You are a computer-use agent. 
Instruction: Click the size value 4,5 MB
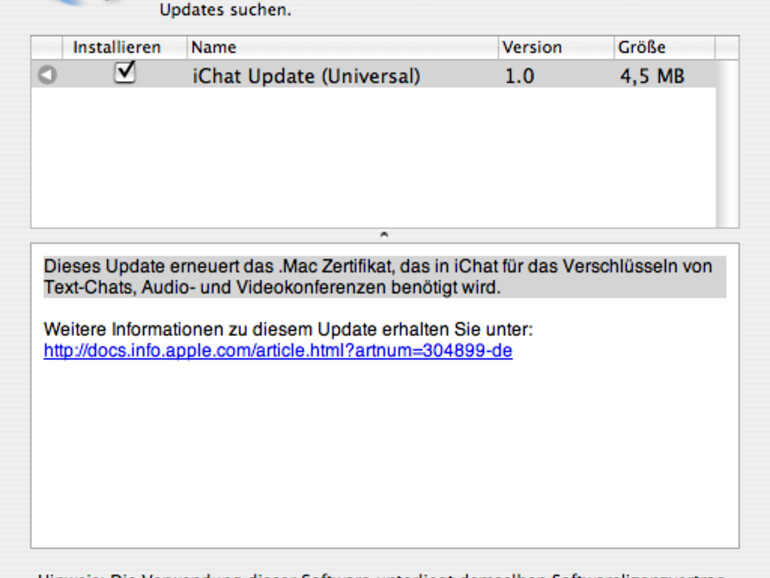pyautogui.click(x=652, y=77)
